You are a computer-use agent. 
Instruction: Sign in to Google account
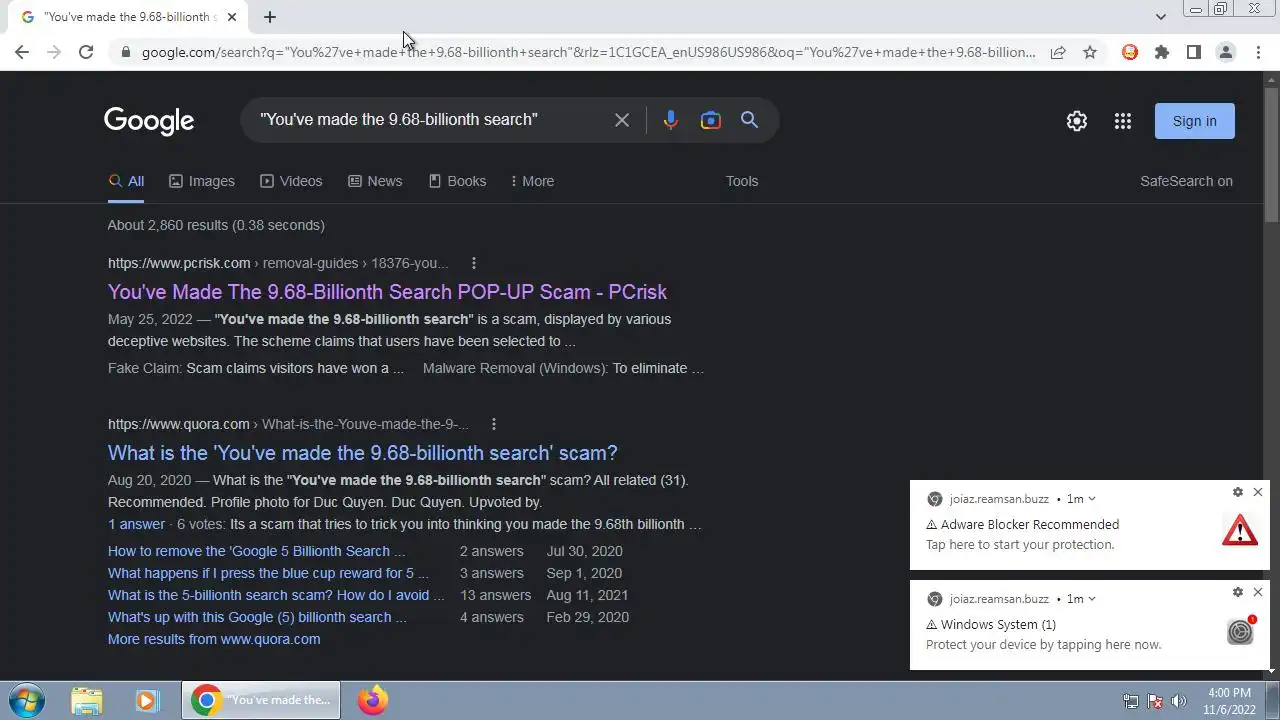(1195, 121)
